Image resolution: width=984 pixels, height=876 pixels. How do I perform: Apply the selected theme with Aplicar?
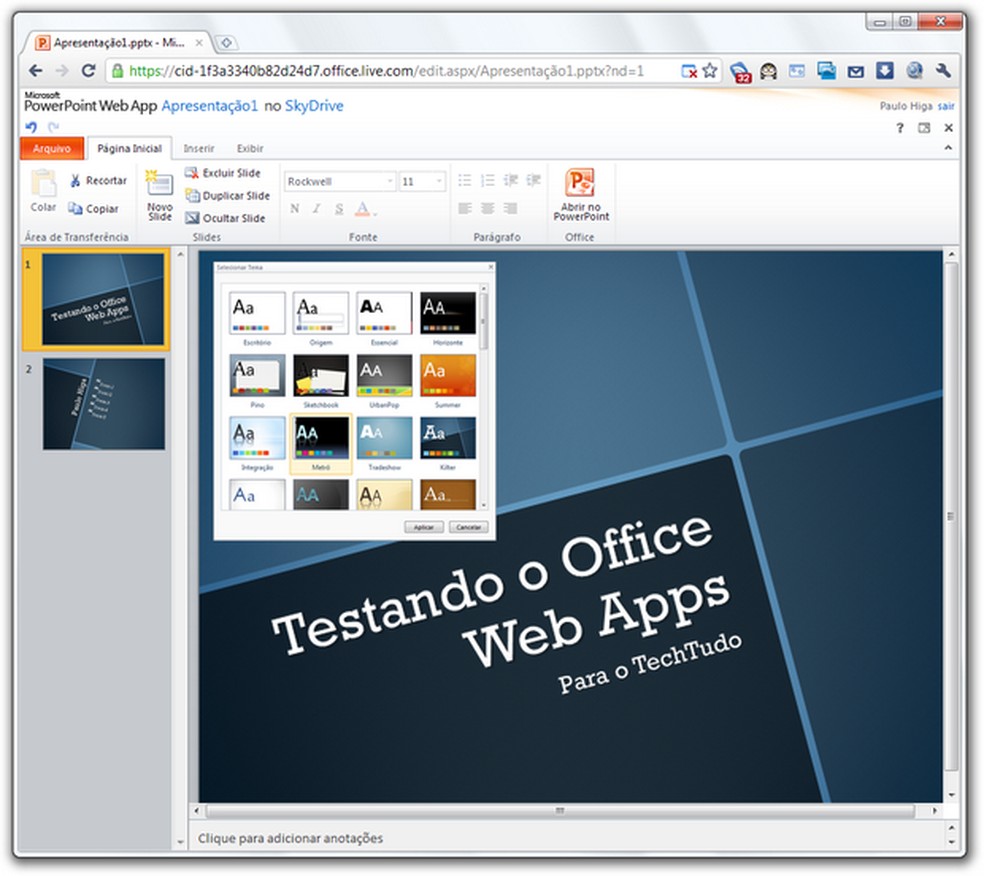click(x=423, y=527)
